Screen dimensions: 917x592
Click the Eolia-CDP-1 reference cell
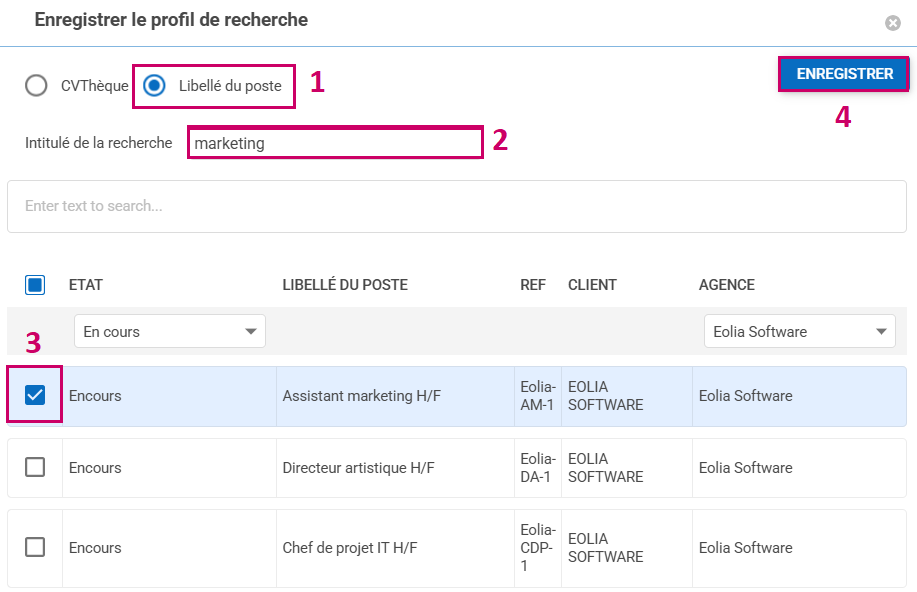[x=537, y=548]
